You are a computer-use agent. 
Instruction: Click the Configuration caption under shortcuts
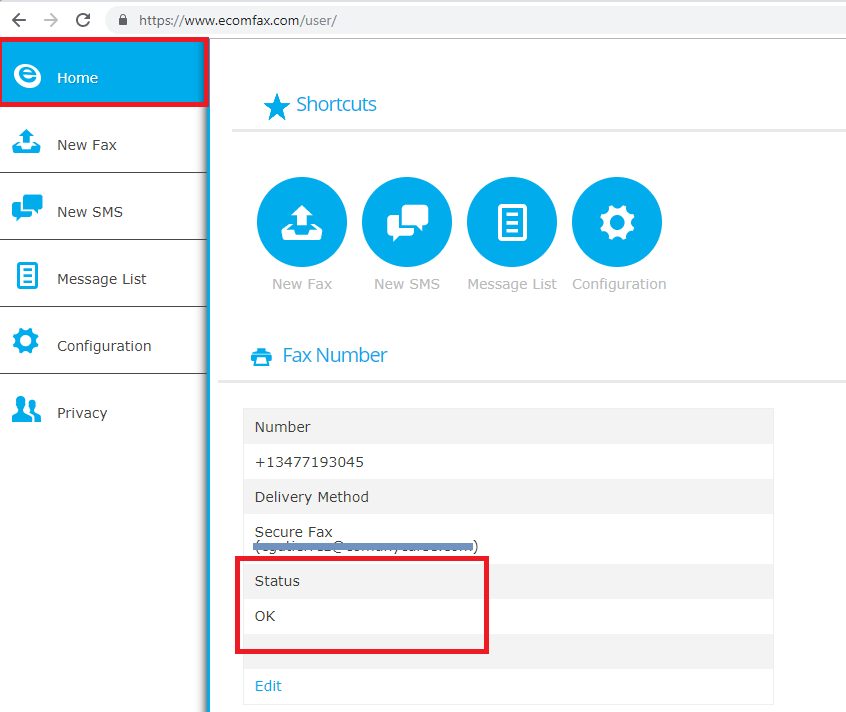click(x=619, y=284)
